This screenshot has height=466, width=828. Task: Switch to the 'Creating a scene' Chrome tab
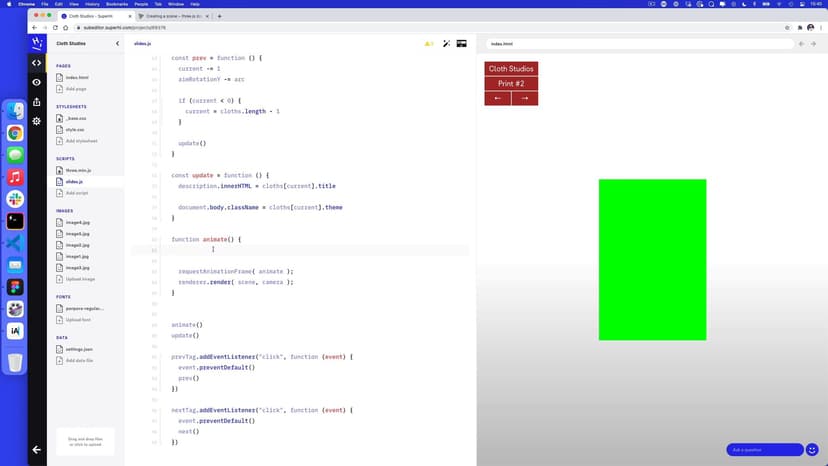175,16
